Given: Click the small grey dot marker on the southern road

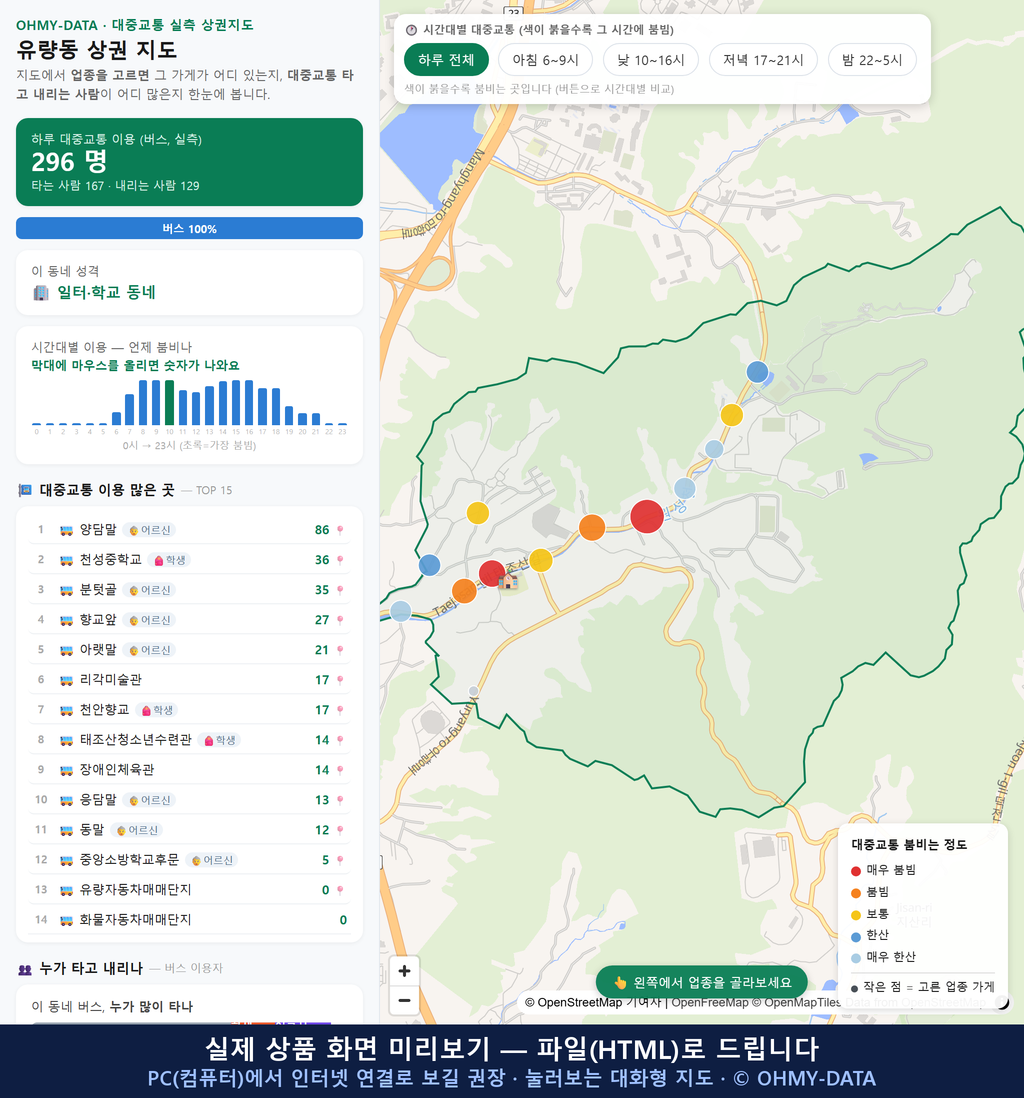Looking at the screenshot, I should click(473, 691).
